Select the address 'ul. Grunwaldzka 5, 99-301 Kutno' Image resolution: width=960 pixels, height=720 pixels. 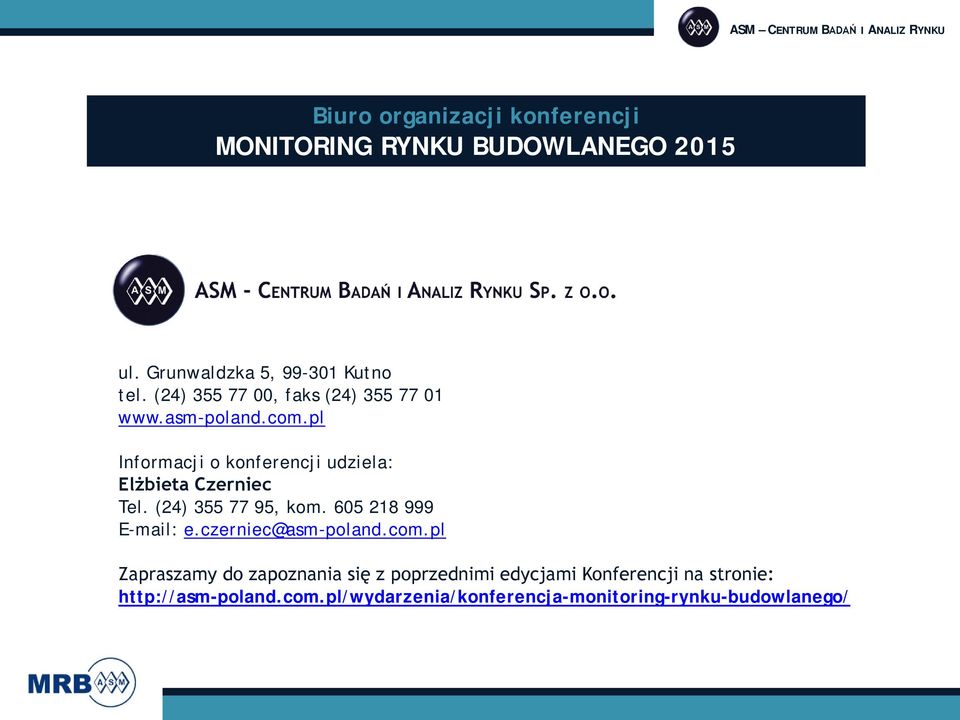[x=255, y=373]
